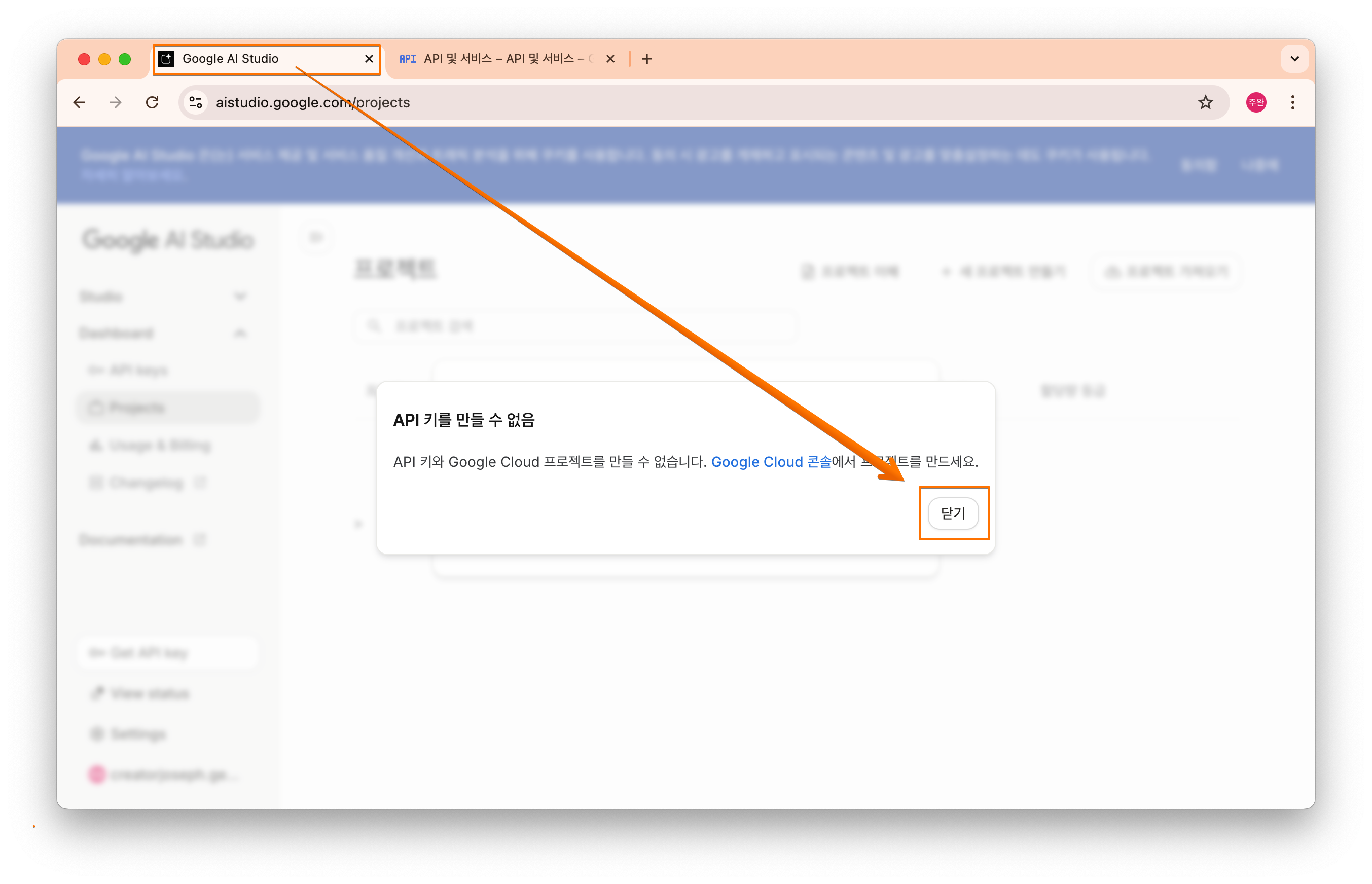
Task: Open a new browser tab
Action: point(647,59)
